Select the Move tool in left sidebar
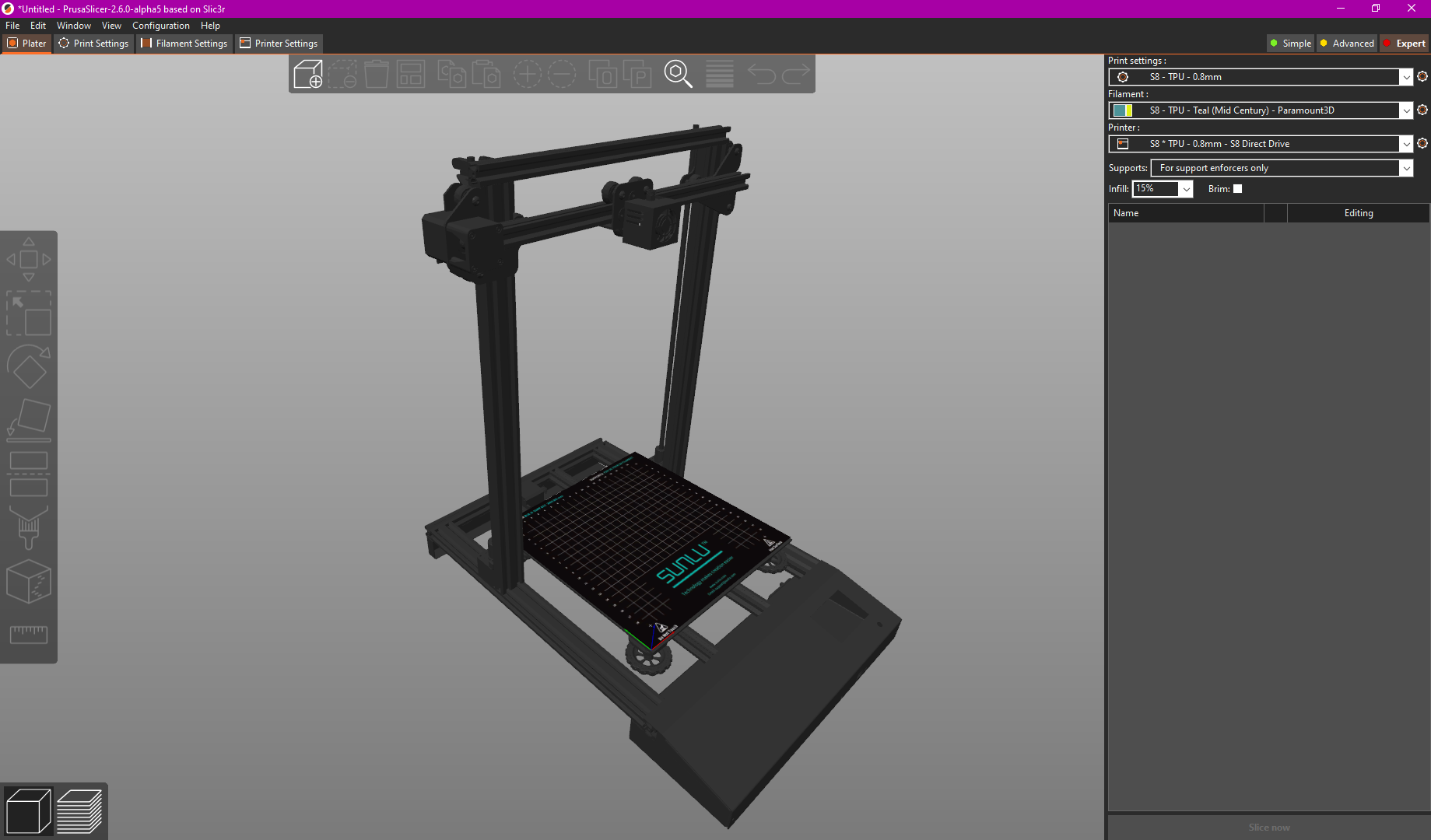 click(x=29, y=259)
